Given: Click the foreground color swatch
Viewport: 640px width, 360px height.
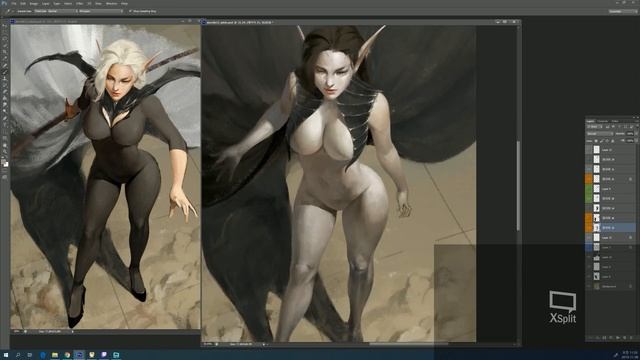Looking at the screenshot, I should [x=4, y=162].
